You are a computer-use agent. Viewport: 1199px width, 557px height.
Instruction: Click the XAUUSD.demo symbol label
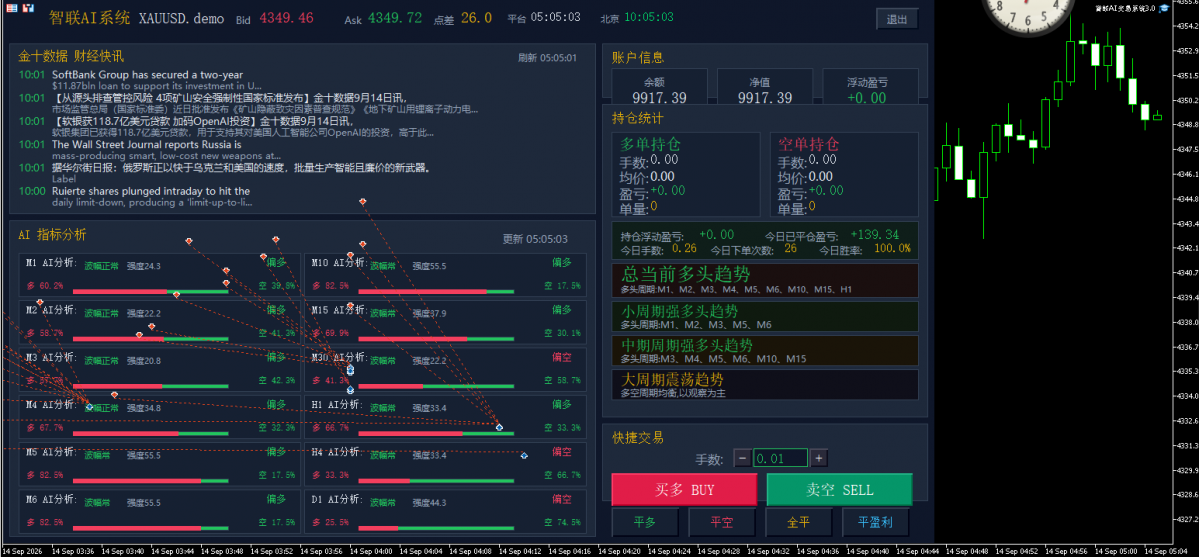pyautogui.click(x=182, y=18)
